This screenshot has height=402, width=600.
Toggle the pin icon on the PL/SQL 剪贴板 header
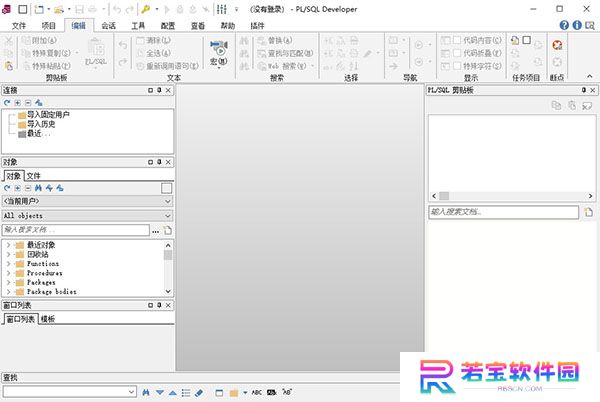pyautogui.click(x=584, y=90)
